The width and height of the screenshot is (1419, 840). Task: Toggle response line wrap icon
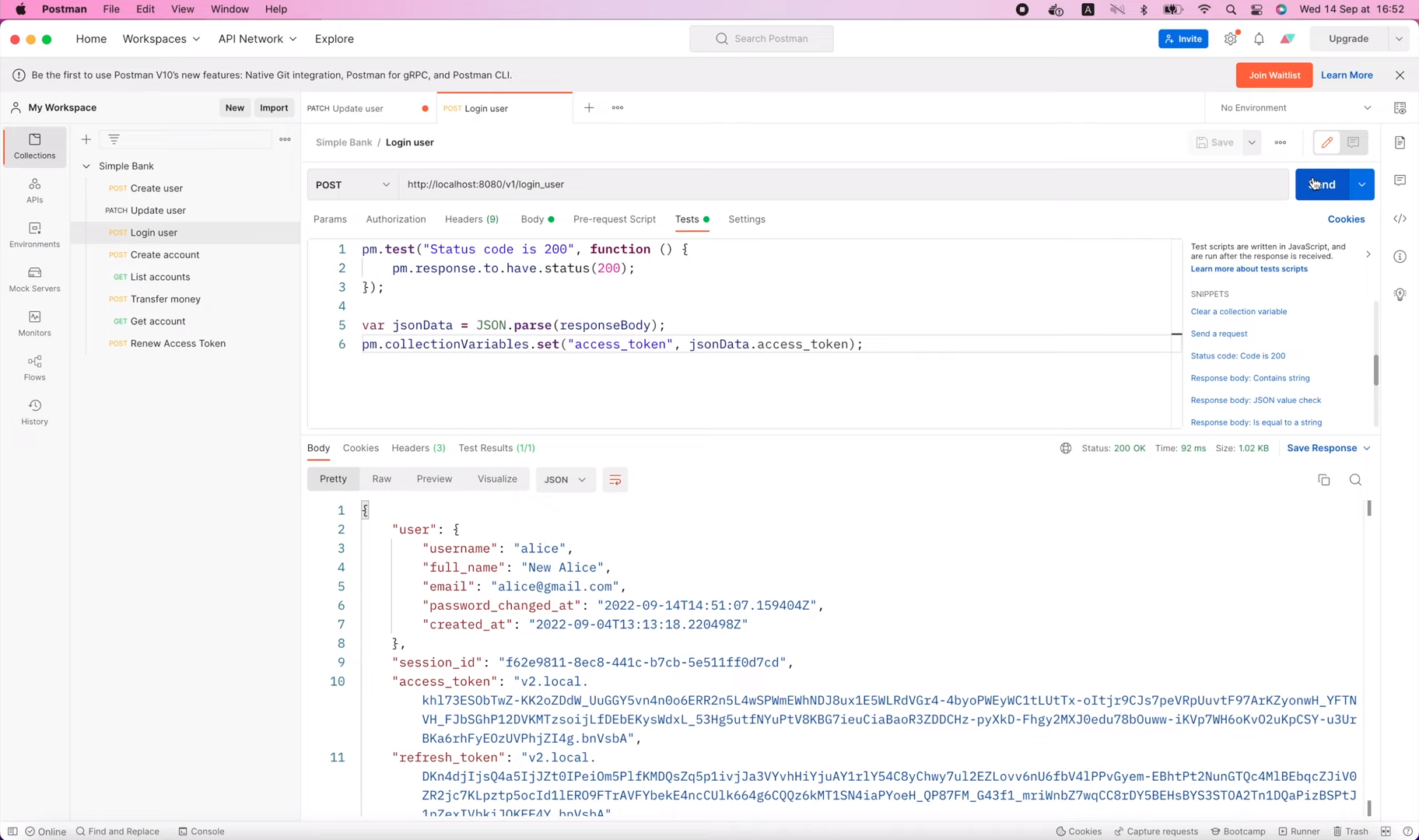(x=615, y=480)
